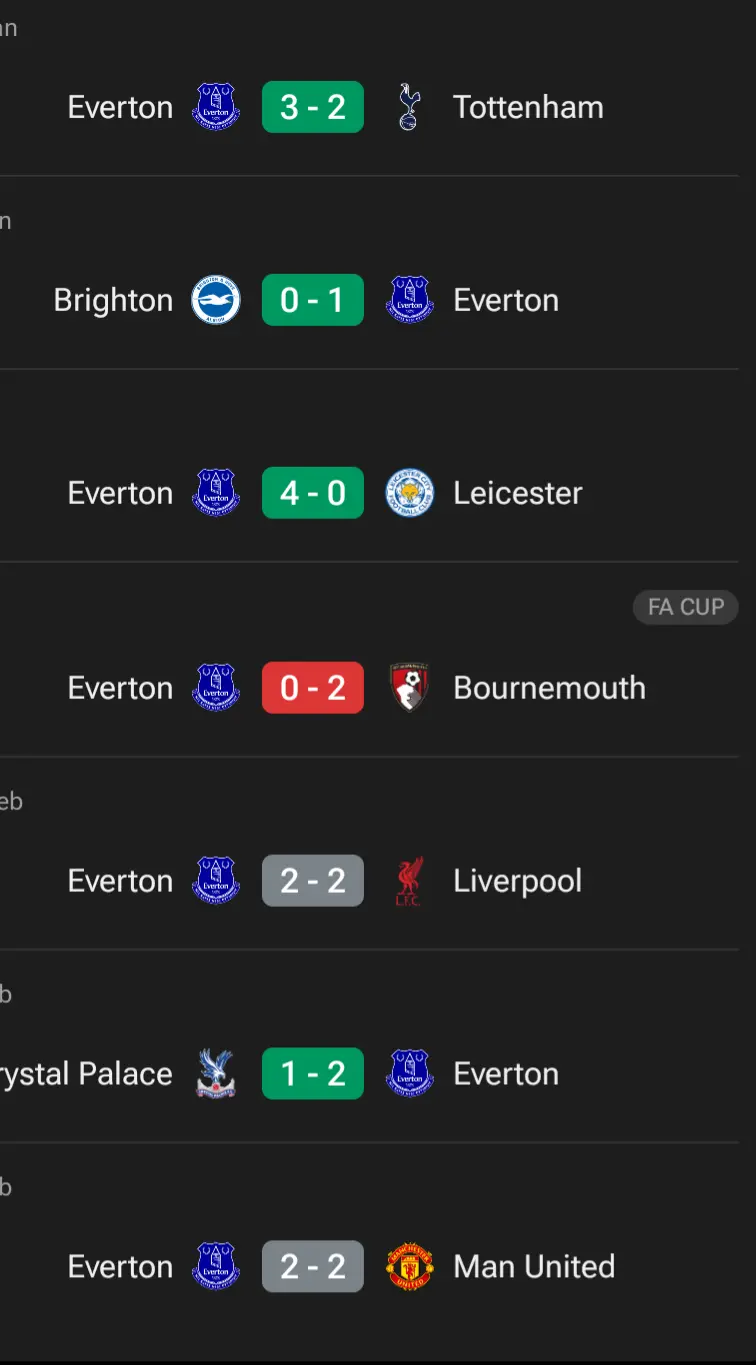Open the 0 - 1 Brighton vs Everton score
Viewport: 756px width, 1365px height.
[x=313, y=300]
